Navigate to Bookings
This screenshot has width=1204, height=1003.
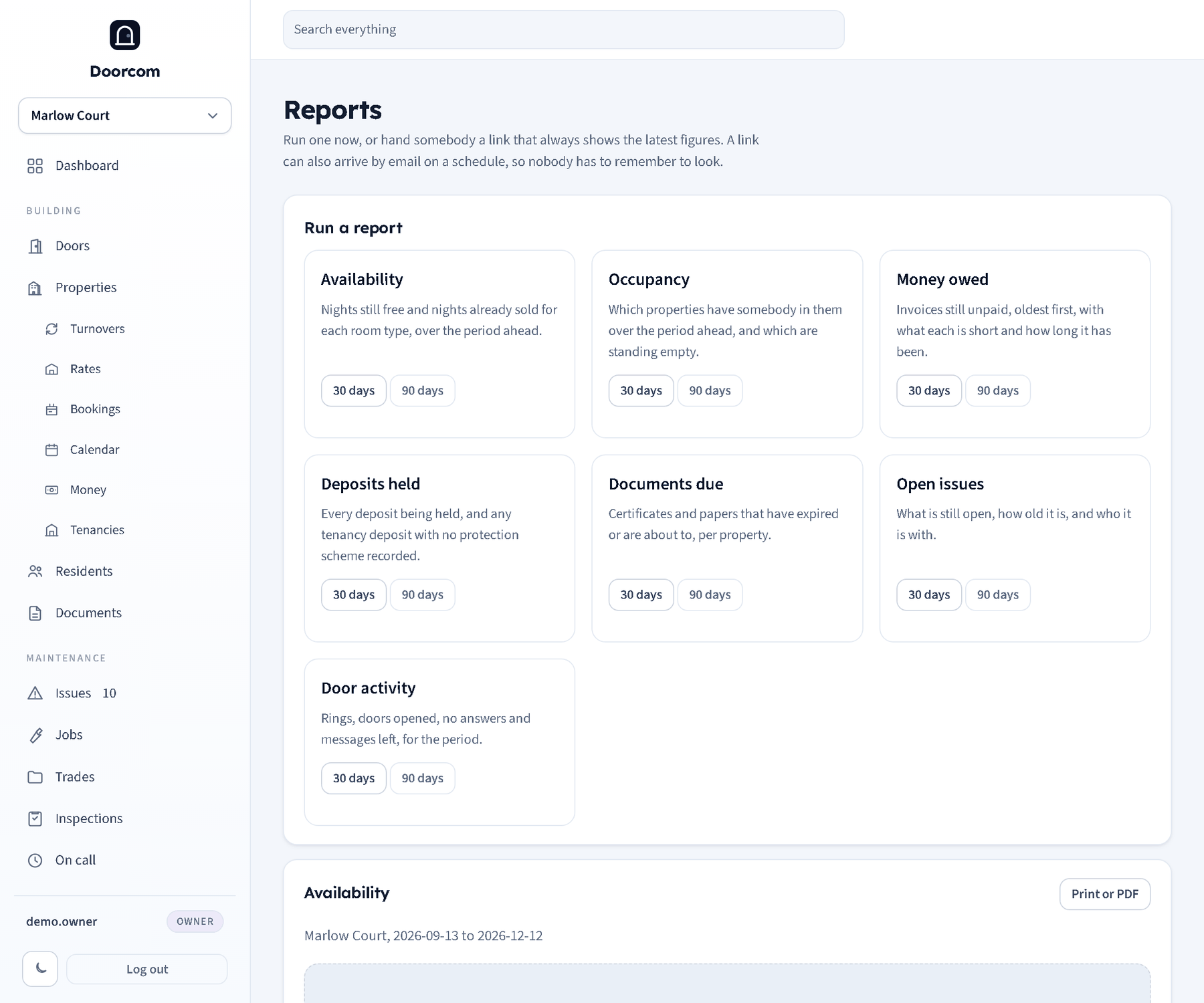tap(132, 409)
